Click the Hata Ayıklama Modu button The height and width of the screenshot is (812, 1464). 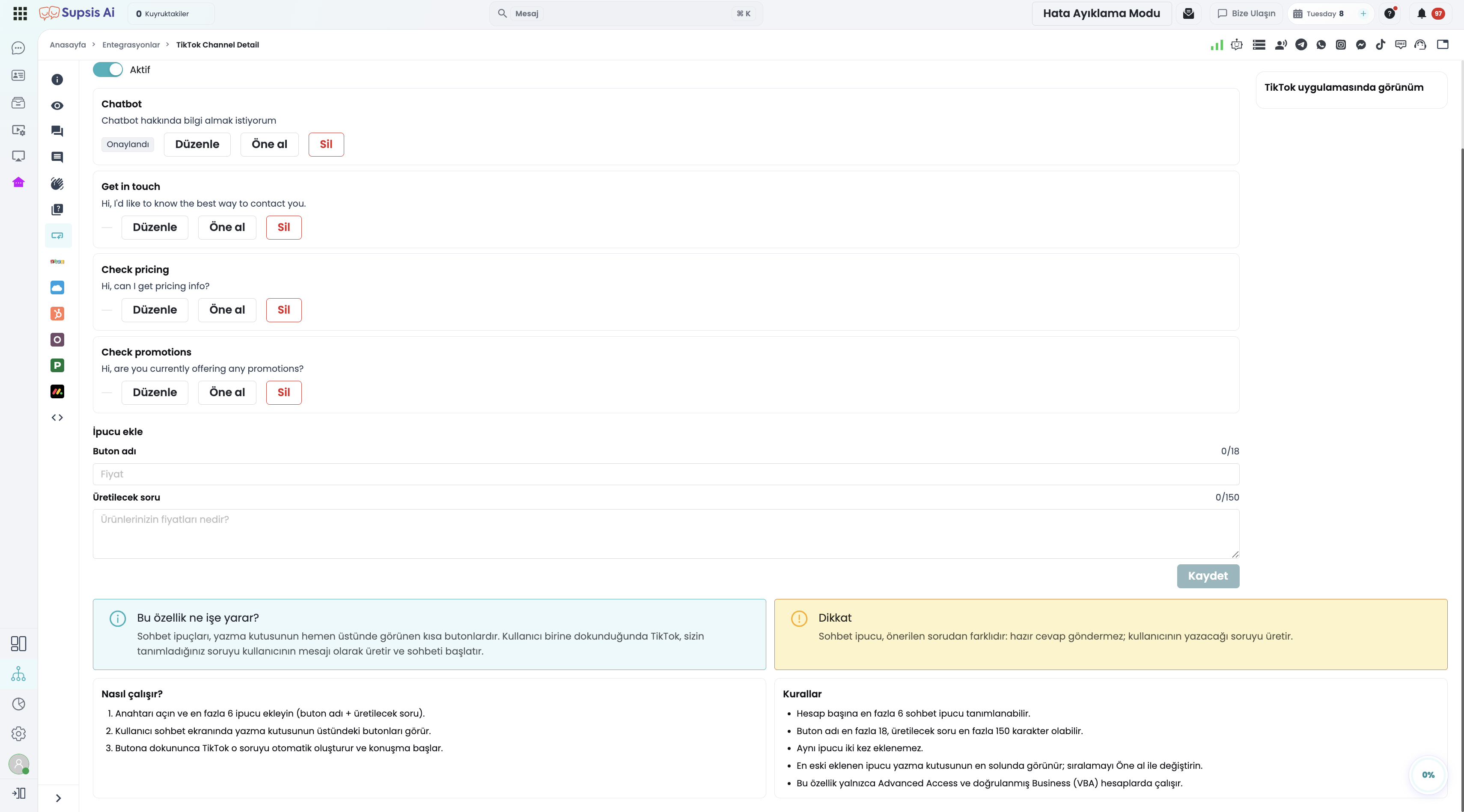tap(1101, 14)
